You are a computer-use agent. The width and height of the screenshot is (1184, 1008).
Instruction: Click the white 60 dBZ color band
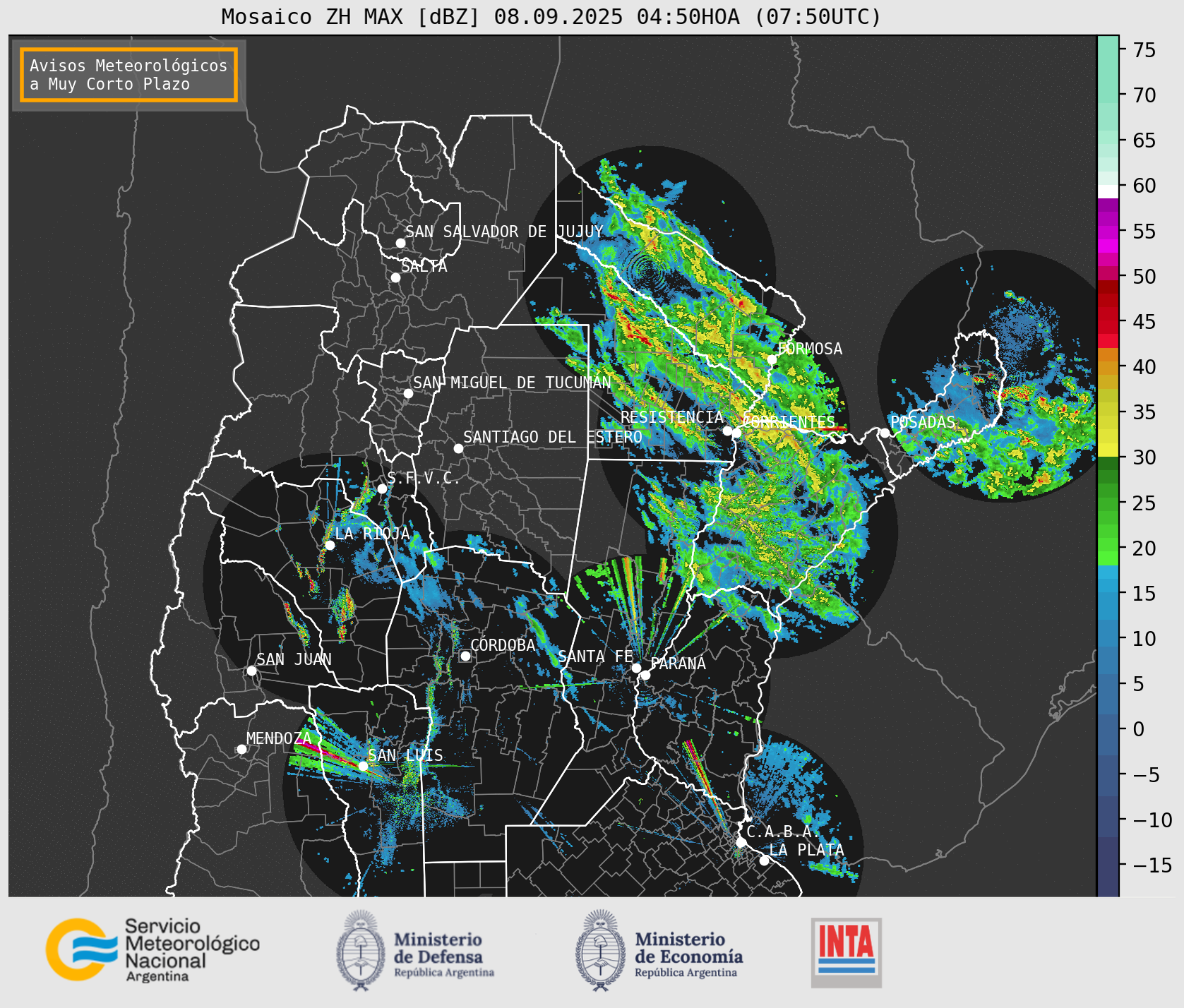coord(1108,191)
